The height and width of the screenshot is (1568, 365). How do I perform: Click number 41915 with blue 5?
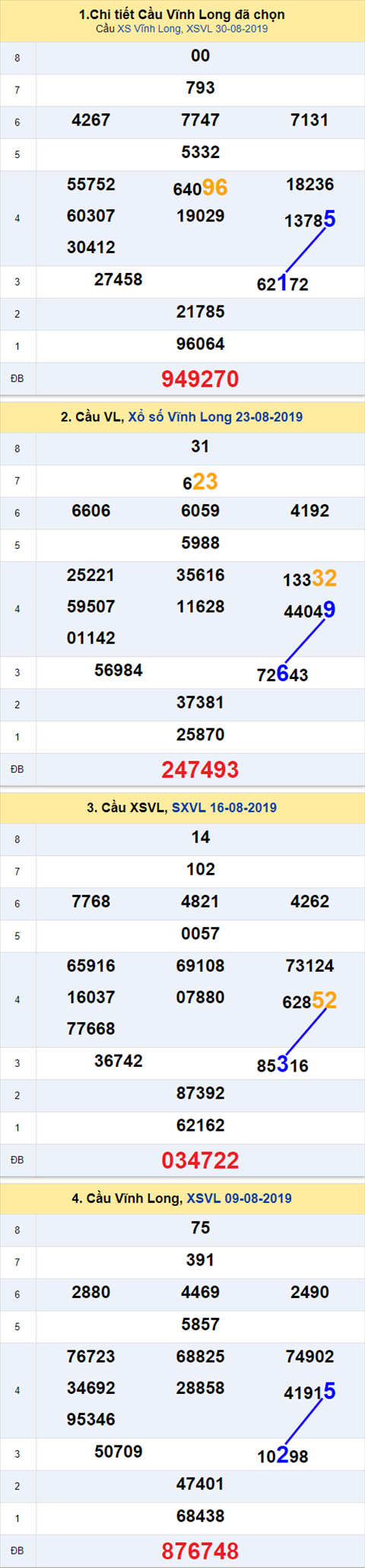310,1392
